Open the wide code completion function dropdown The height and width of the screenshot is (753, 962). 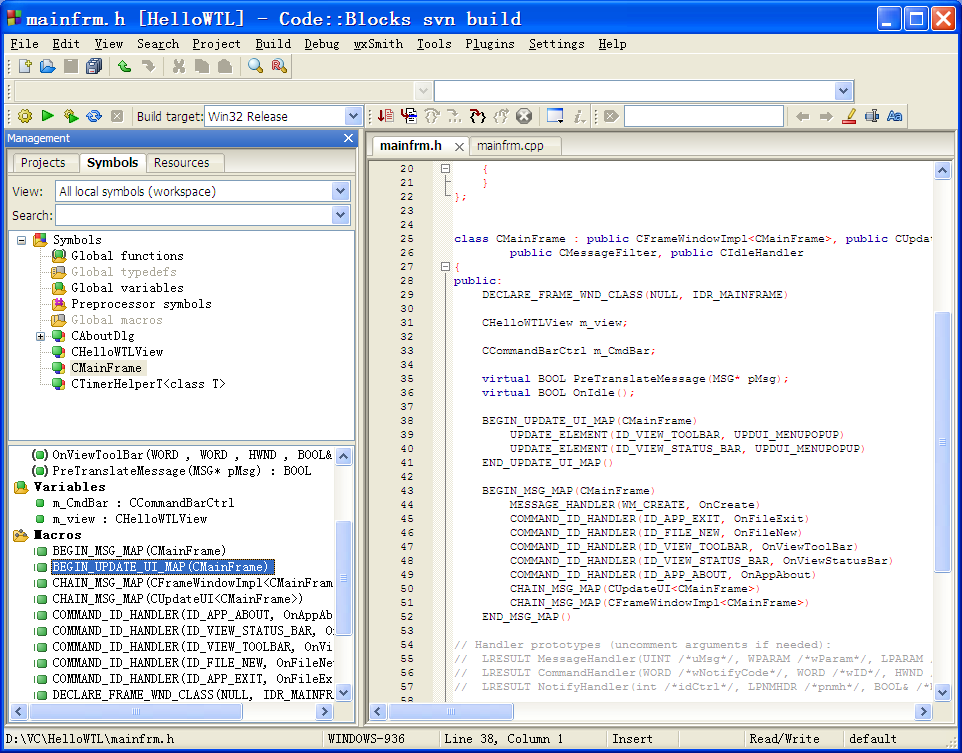coord(844,91)
